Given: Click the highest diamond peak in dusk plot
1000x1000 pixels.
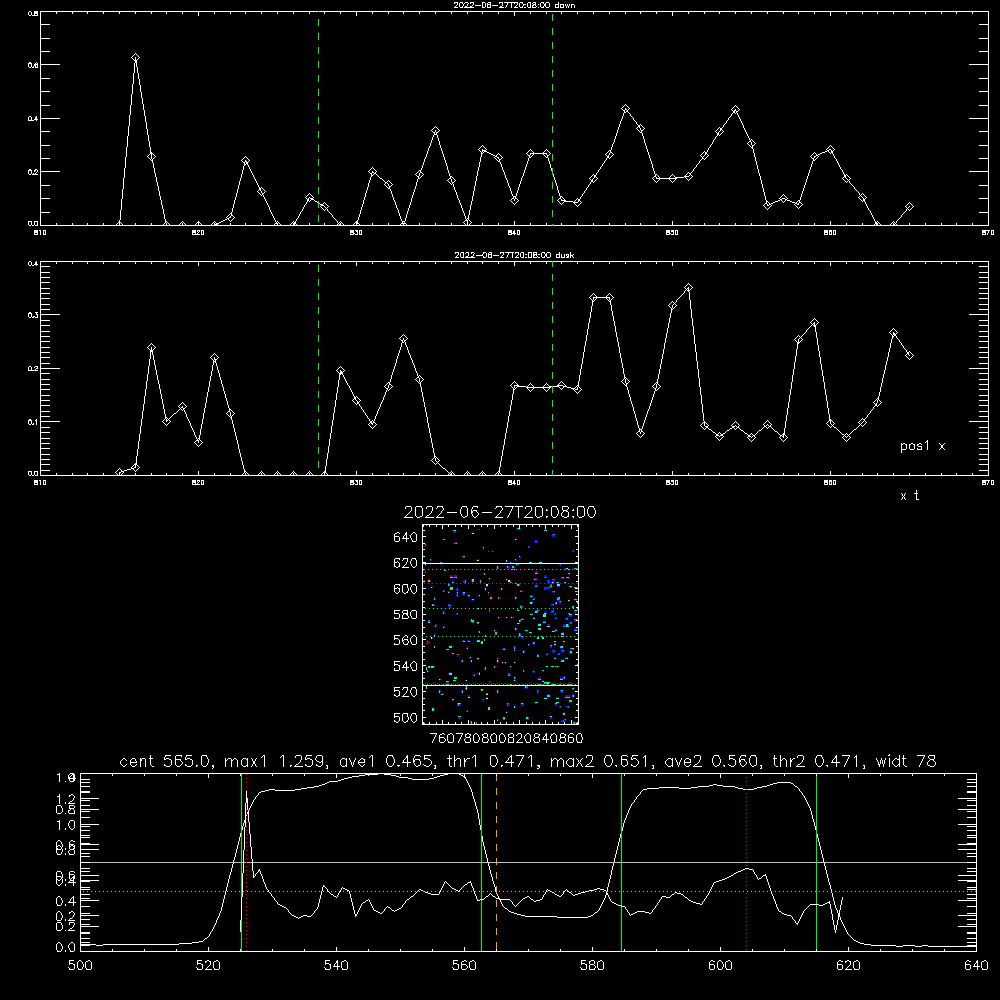Looking at the screenshot, I should click(688, 288).
